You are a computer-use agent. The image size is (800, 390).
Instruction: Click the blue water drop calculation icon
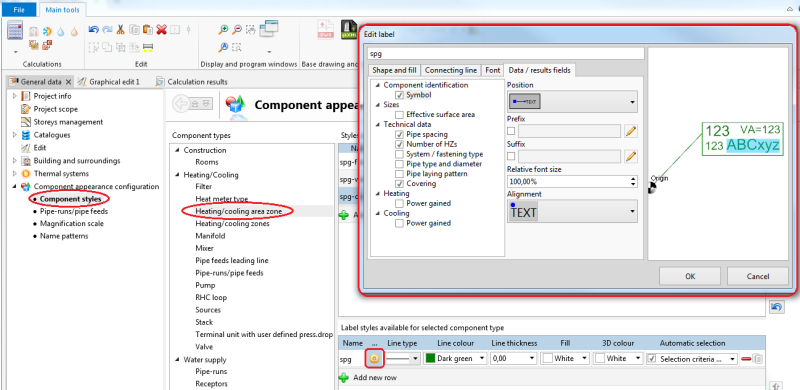61,32
